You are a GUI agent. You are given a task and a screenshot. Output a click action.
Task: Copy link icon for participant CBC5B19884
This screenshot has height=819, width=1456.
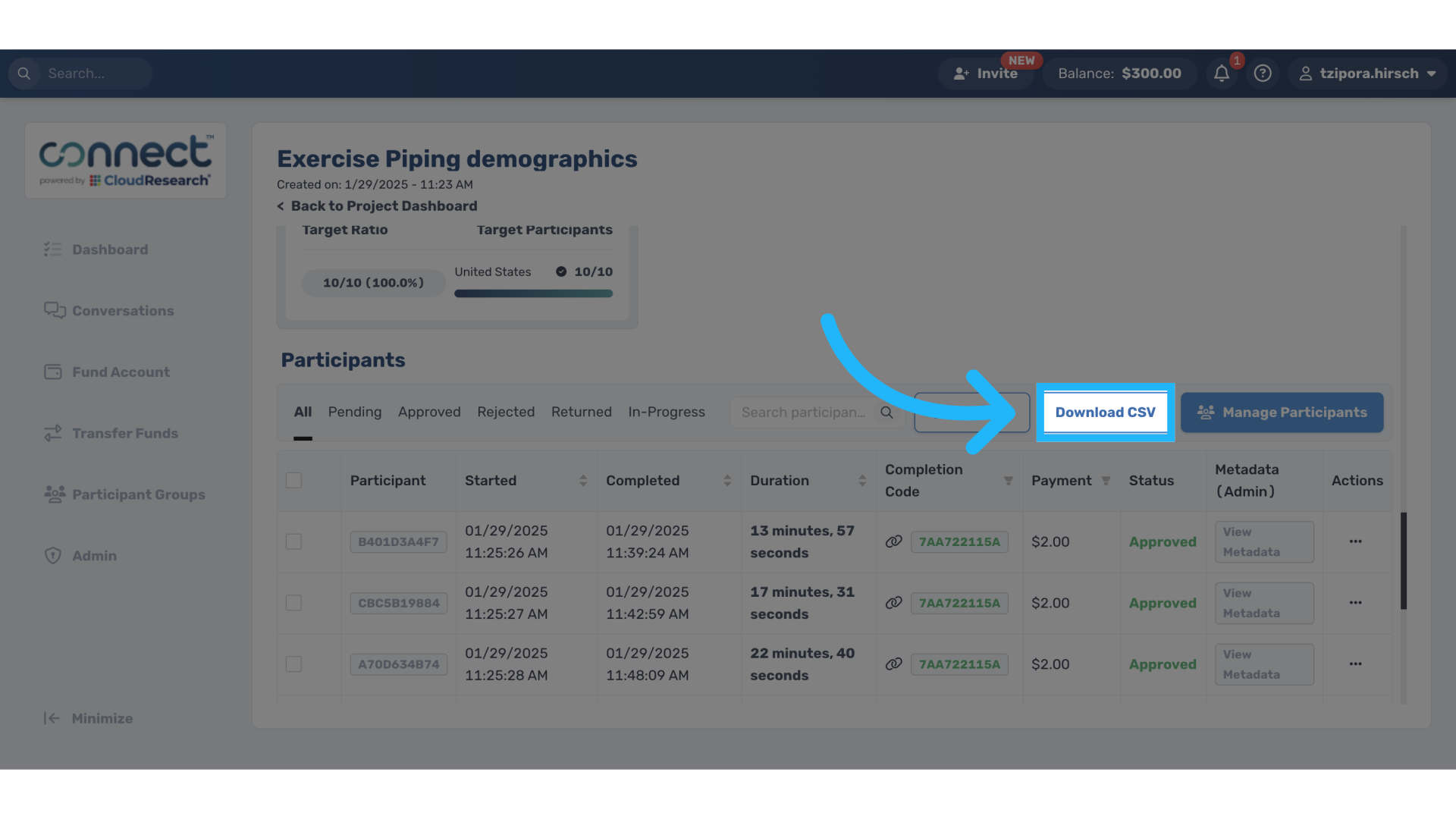coord(894,603)
